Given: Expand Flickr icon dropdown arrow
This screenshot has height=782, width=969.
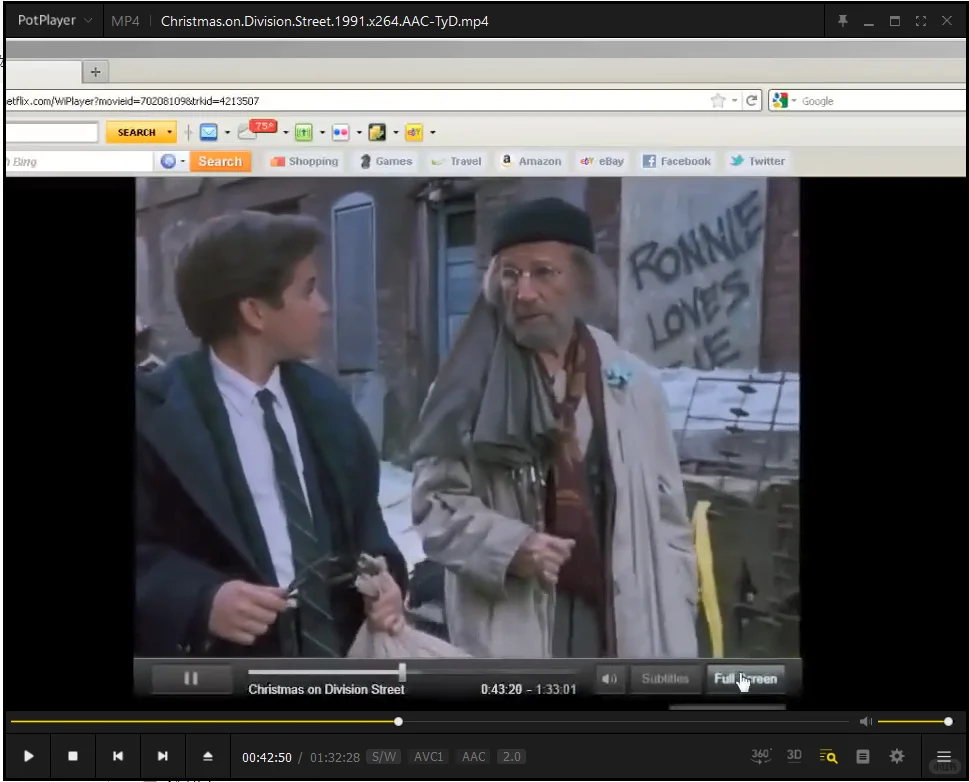Looking at the screenshot, I should pos(359,132).
